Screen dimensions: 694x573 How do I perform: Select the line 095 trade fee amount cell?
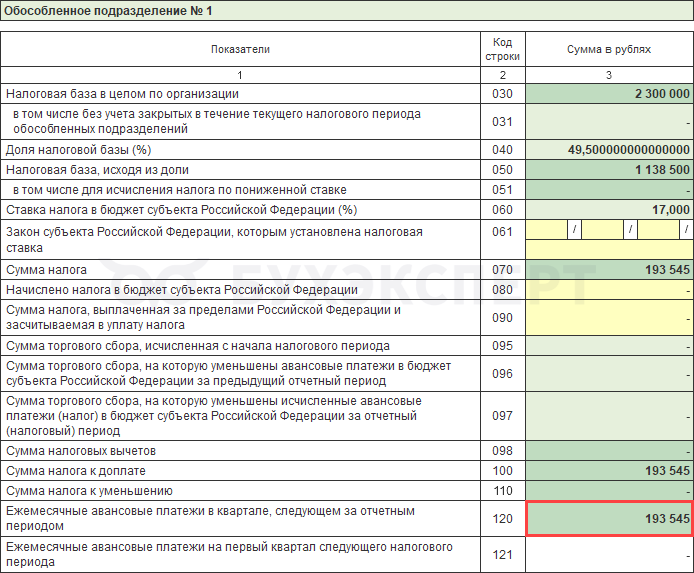coord(609,346)
